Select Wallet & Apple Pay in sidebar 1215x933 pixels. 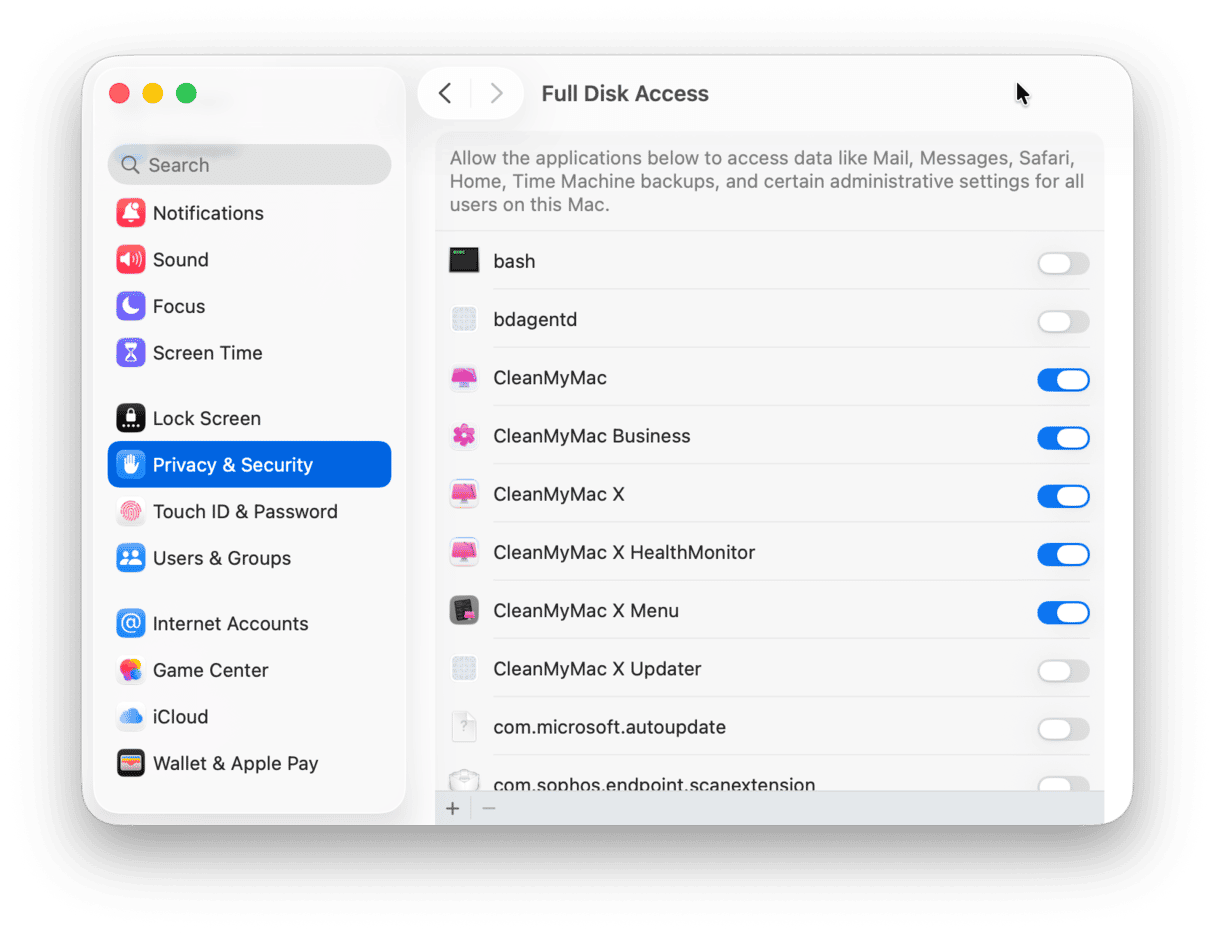point(249,763)
